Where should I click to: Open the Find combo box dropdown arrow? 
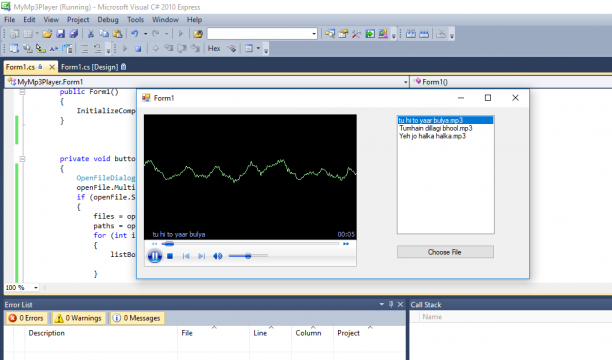click(x=314, y=34)
